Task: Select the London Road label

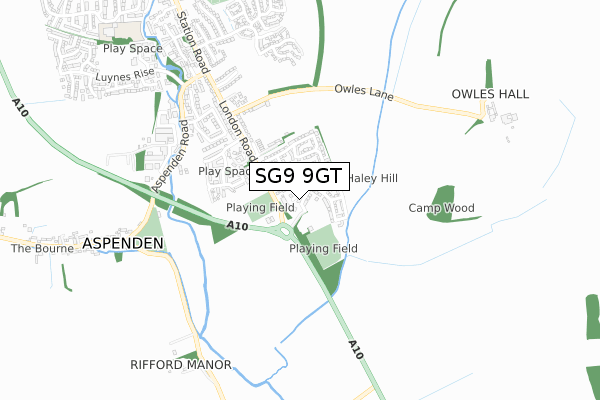Action: pos(237,131)
